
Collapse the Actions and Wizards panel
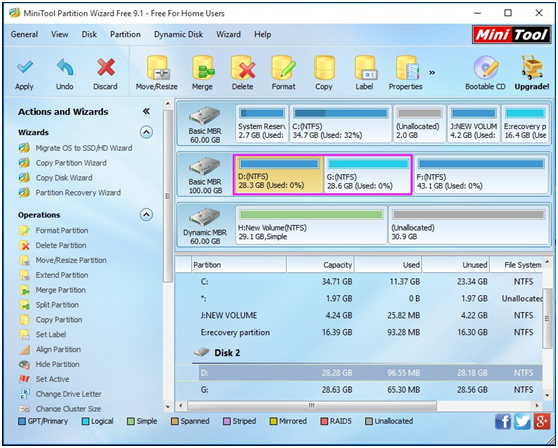pyautogui.click(x=146, y=111)
